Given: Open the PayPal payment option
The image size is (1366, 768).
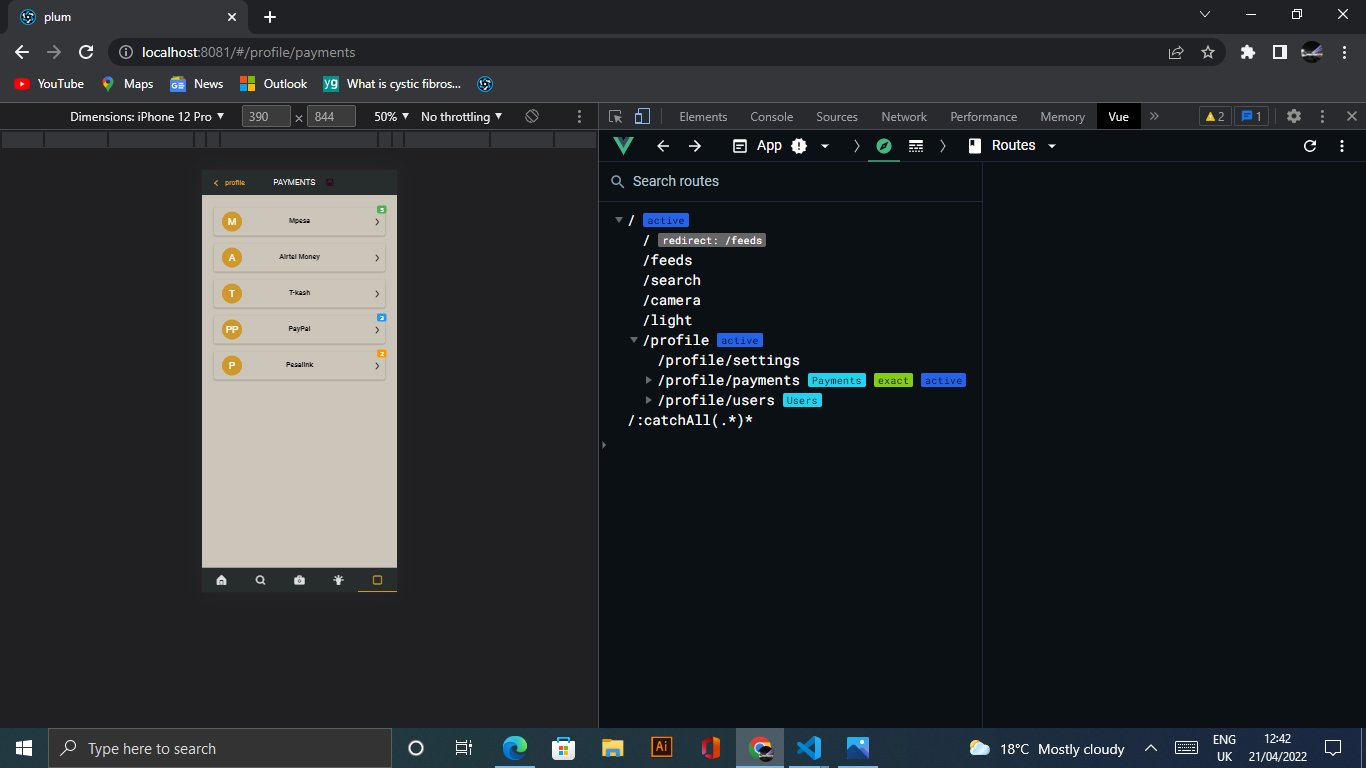Looking at the screenshot, I should (299, 329).
